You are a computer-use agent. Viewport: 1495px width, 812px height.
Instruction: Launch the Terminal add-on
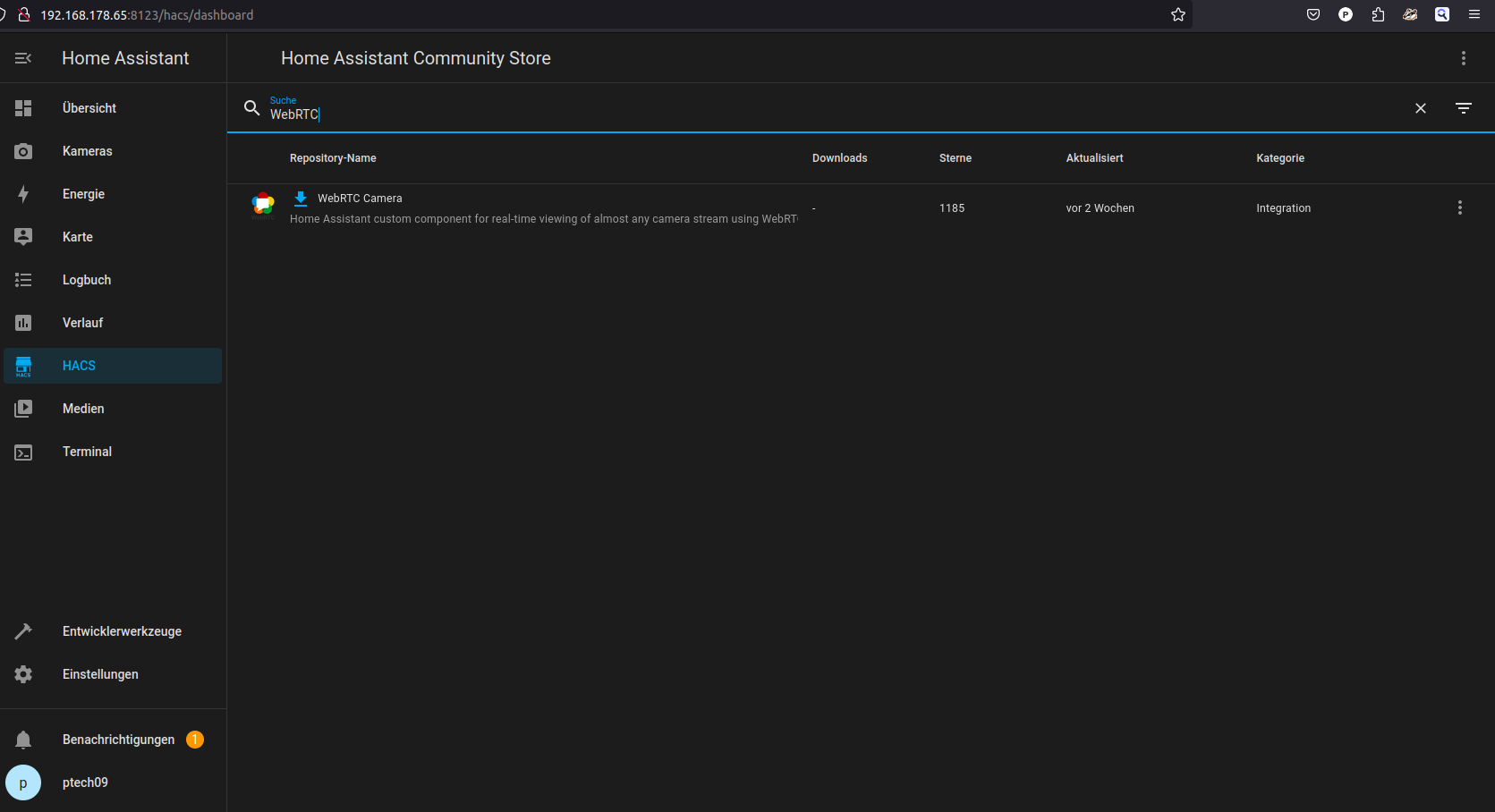tap(87, 452)
